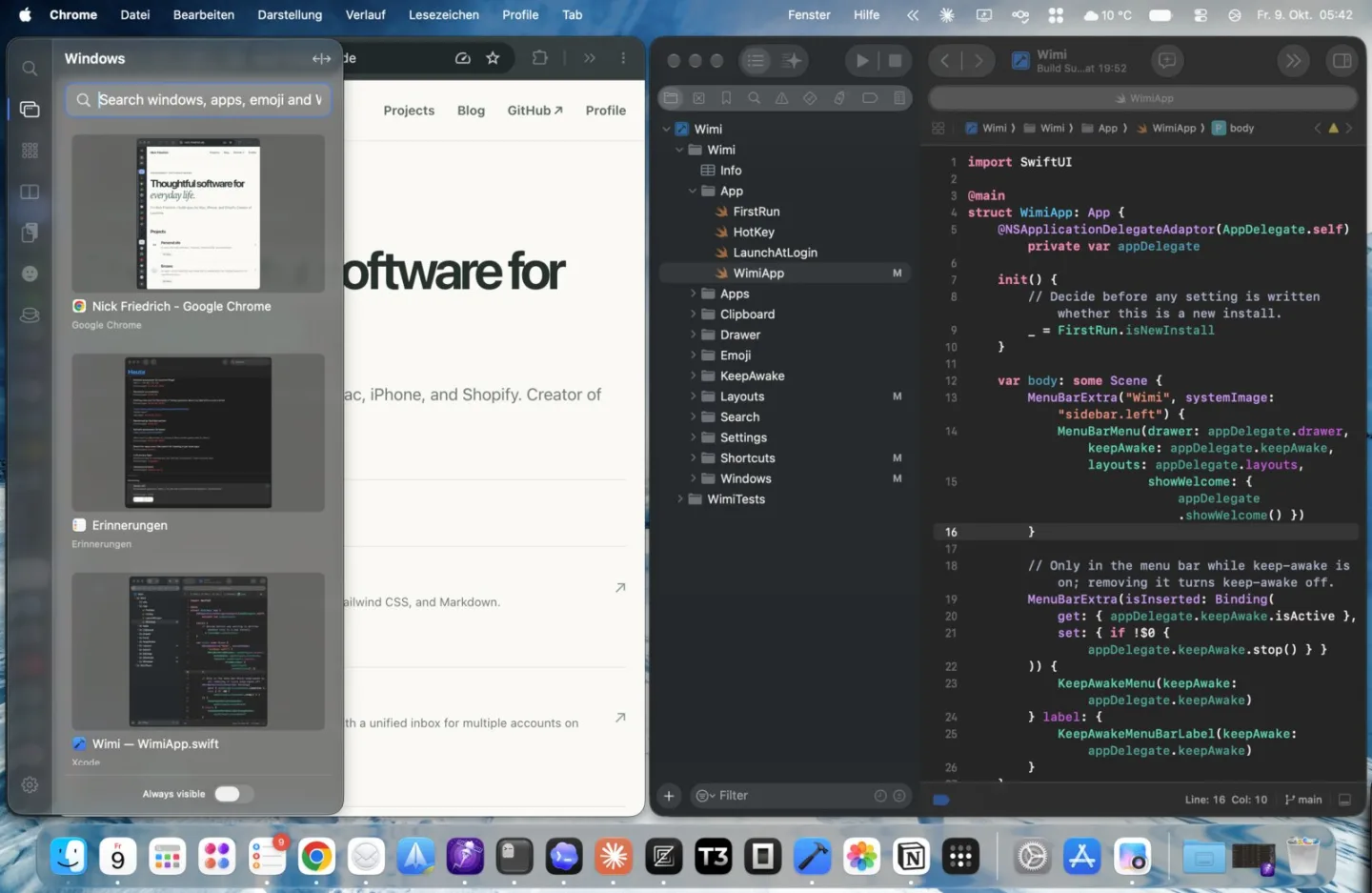1372x893 pixels.
Task: Open the Blog link on the webpage
Action: coord(471,111)
